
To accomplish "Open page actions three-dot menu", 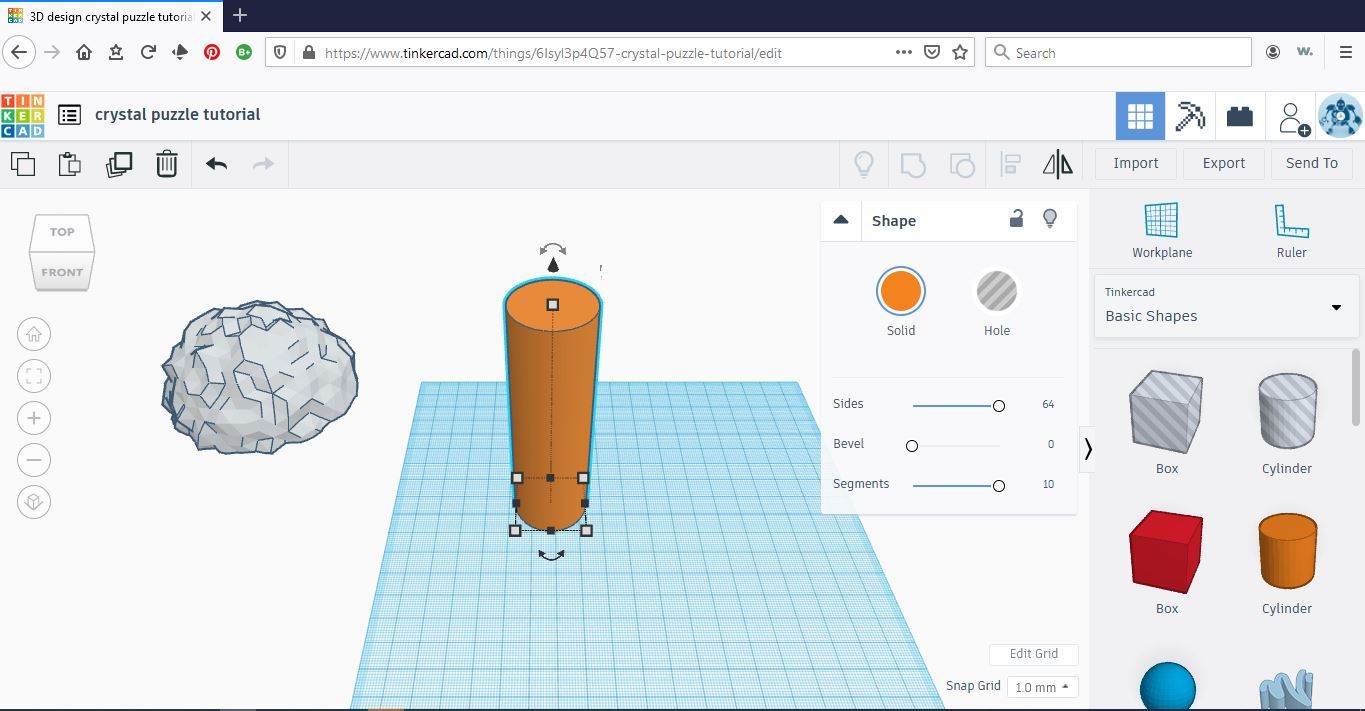I will pos(903,53).
